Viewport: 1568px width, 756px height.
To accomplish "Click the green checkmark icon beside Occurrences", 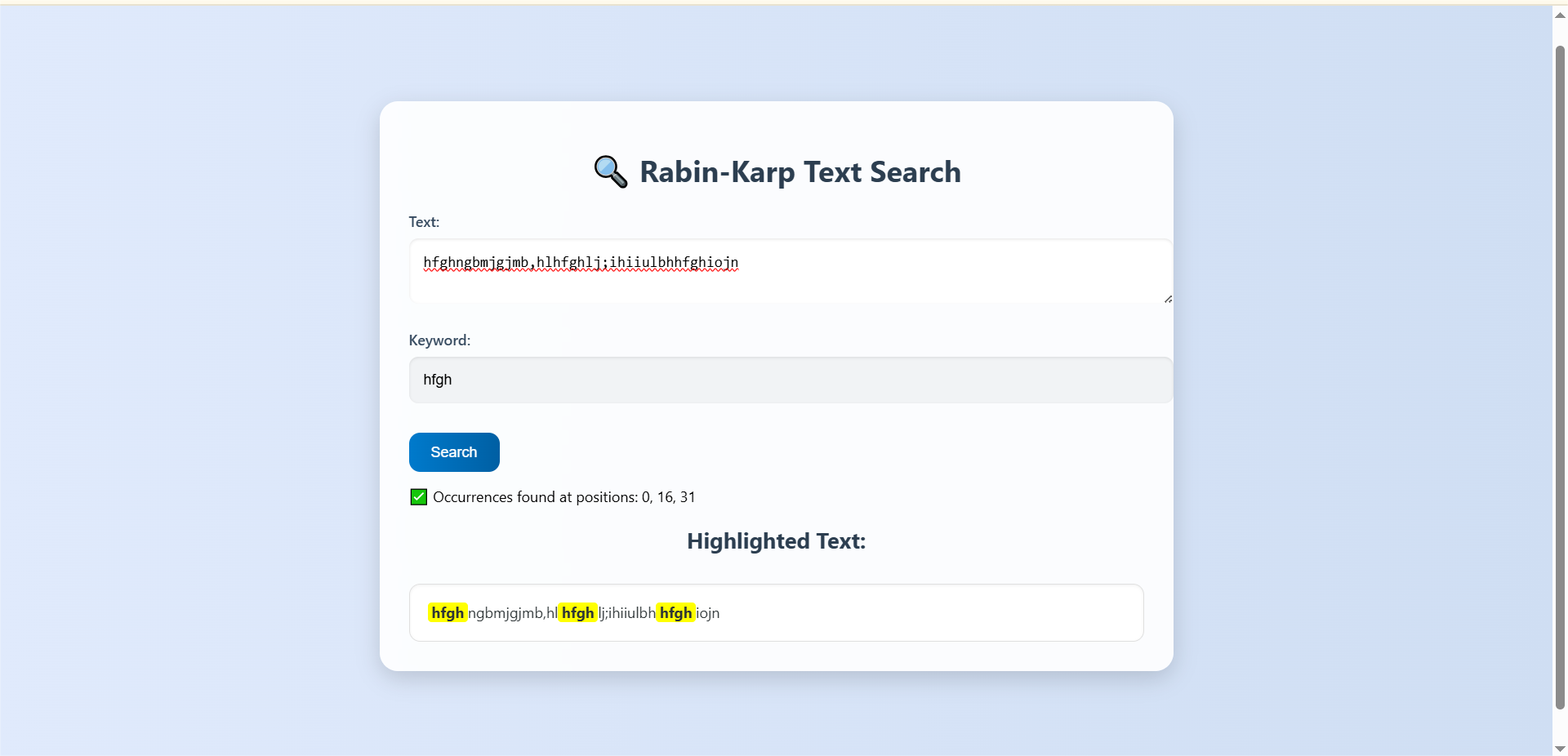I will [418, 497].
